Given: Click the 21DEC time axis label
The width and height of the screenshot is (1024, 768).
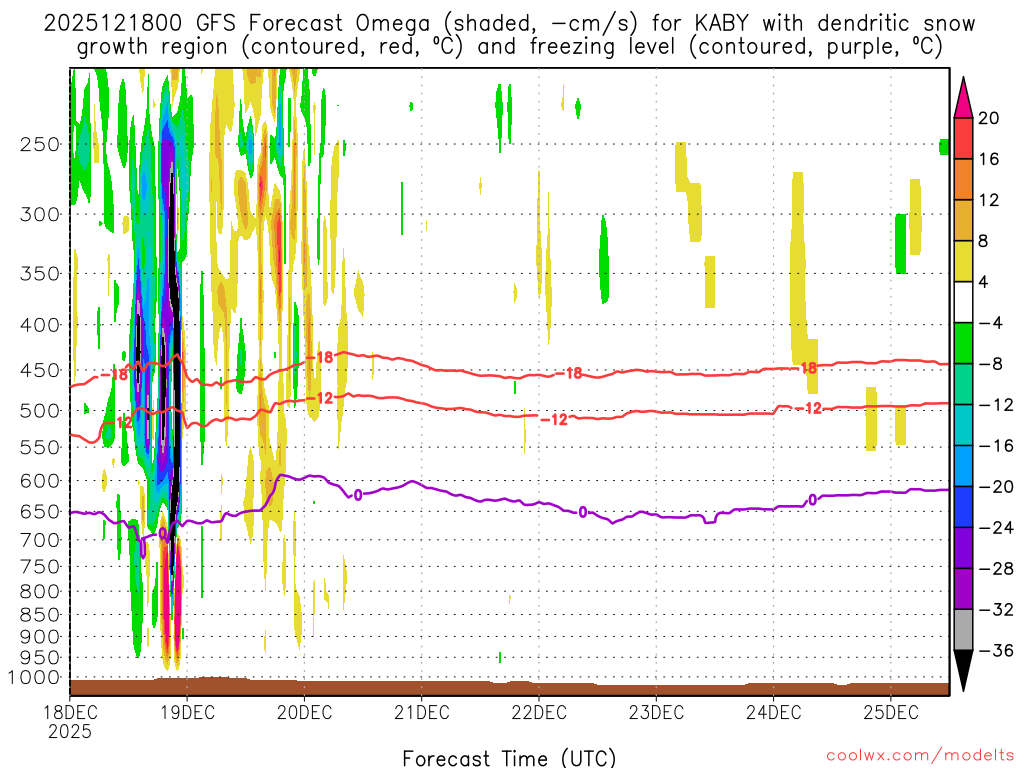Looking at the screenshot, I should (422, 712).
